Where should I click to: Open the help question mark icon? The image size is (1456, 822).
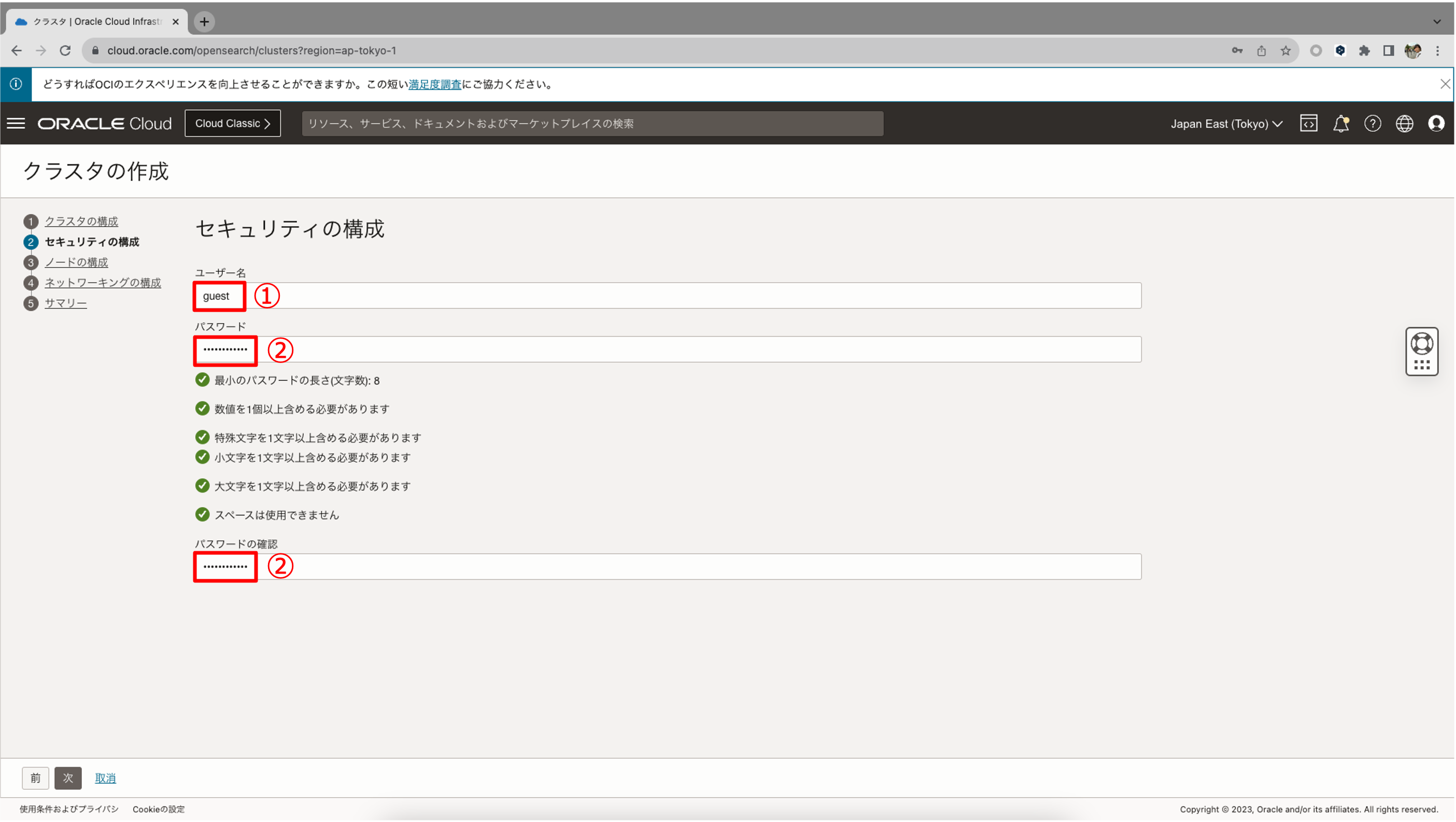1373,123
